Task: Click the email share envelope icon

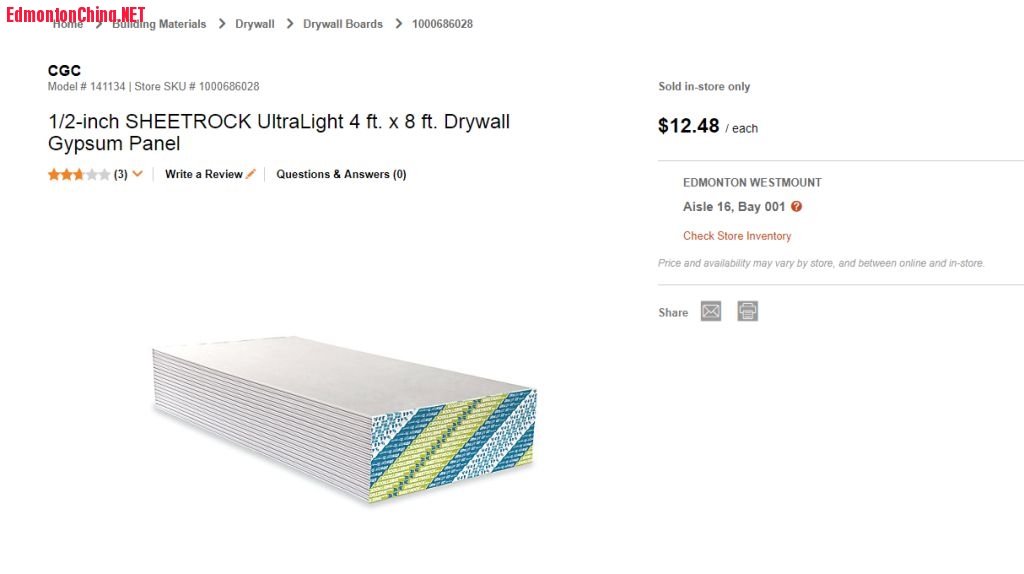Action: click(710, 312)
